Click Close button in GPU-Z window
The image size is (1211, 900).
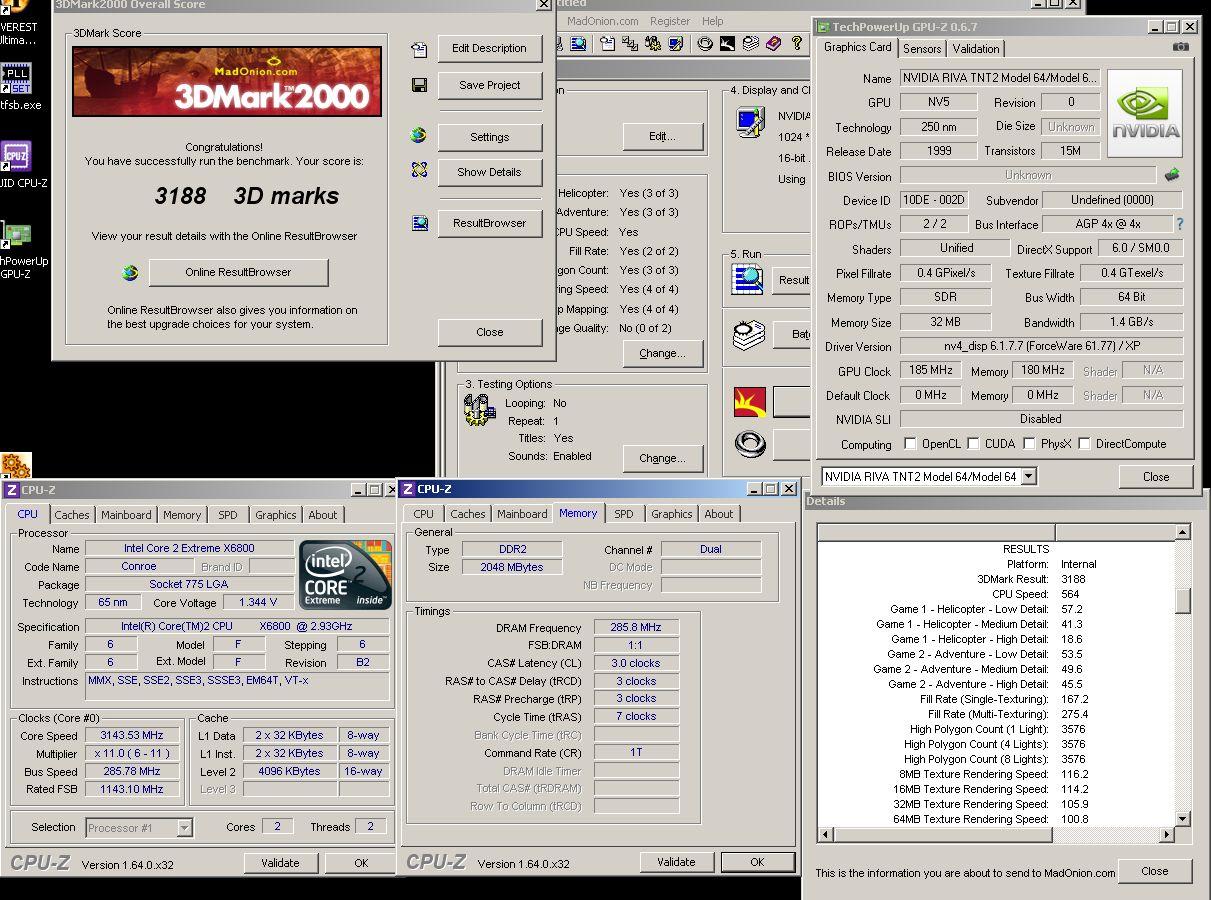pyautogui.click(x=1156, y=477)
